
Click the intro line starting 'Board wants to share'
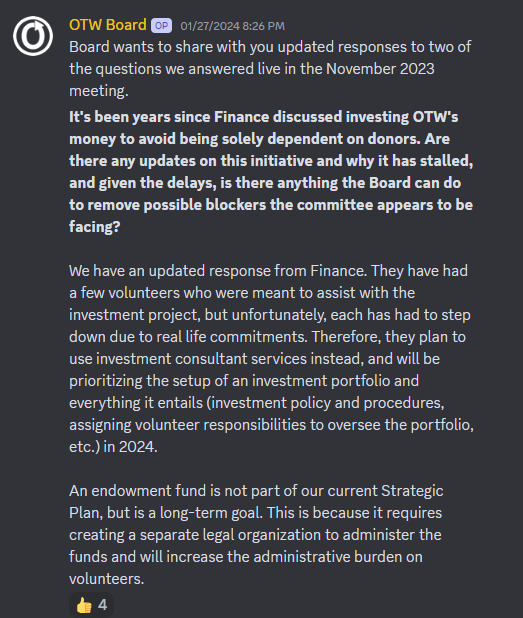pos(270,69)
